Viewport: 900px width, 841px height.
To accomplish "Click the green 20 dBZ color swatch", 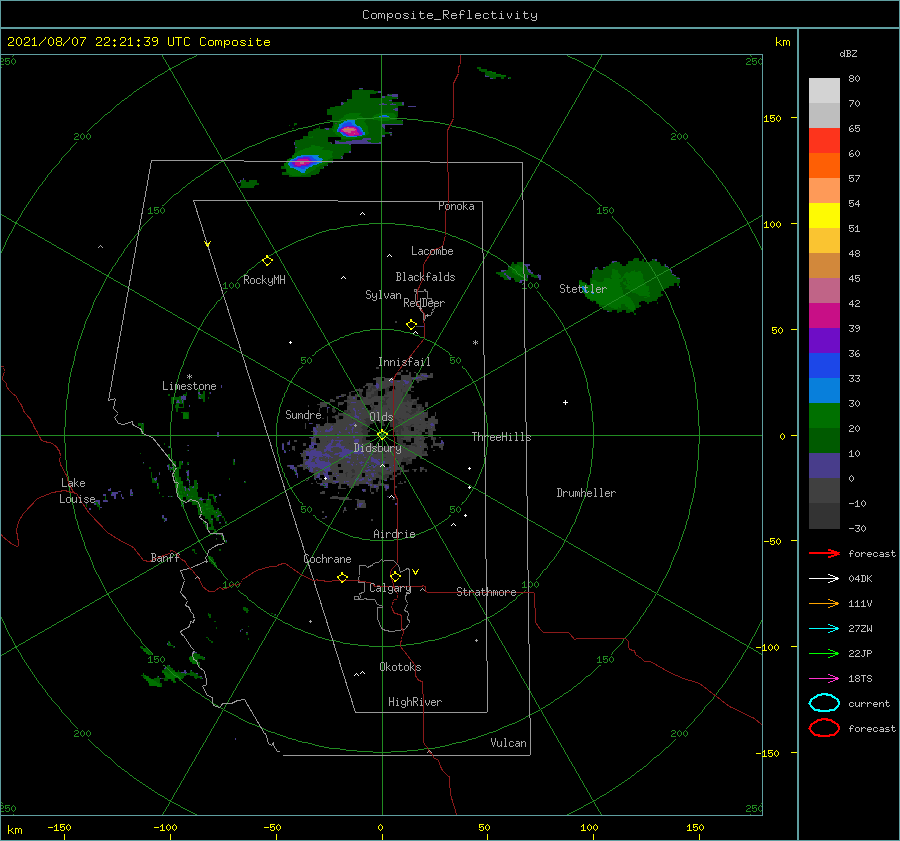I will point(824,416).
